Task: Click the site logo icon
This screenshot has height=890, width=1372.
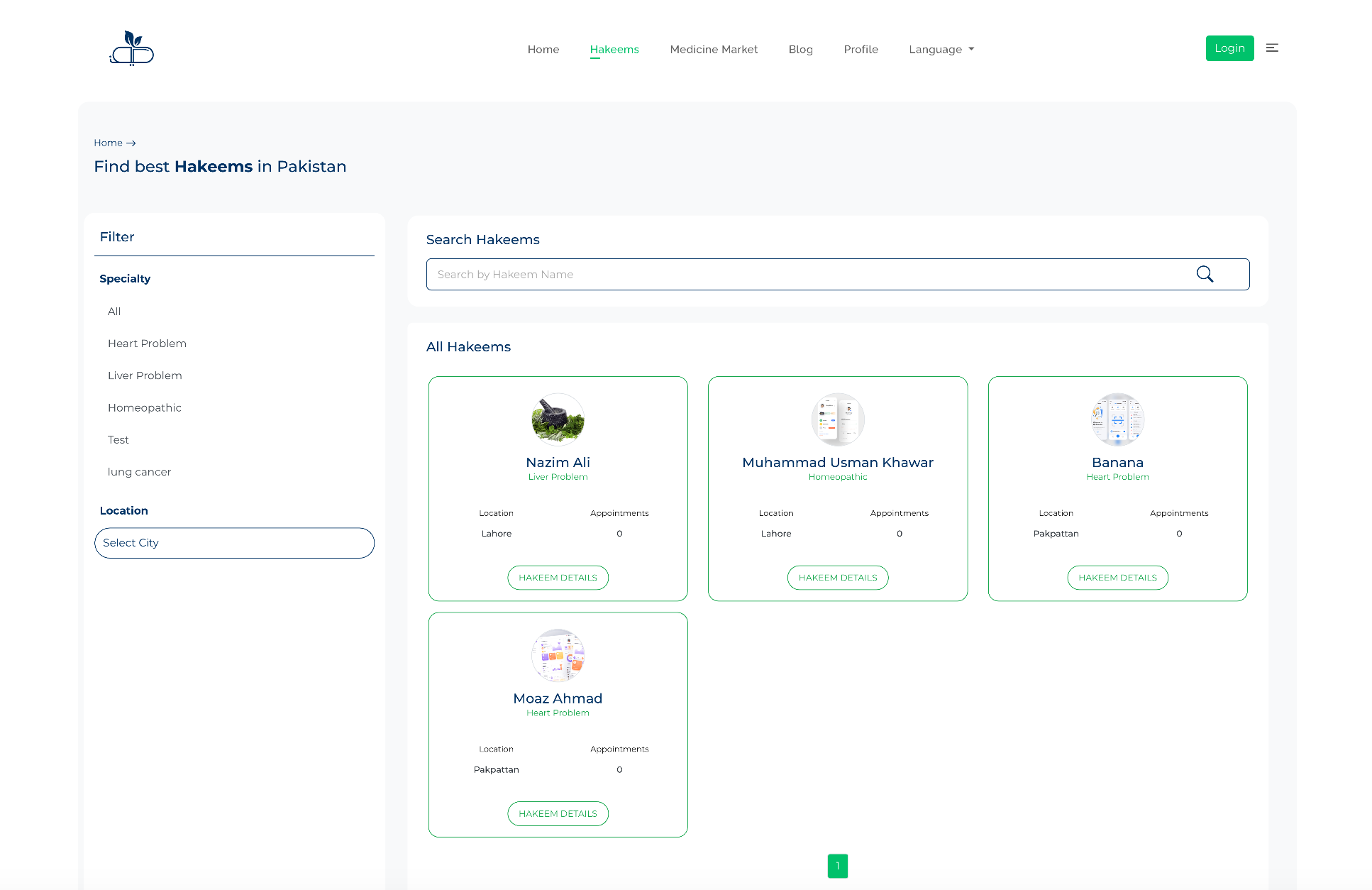Action: point(132,48)
